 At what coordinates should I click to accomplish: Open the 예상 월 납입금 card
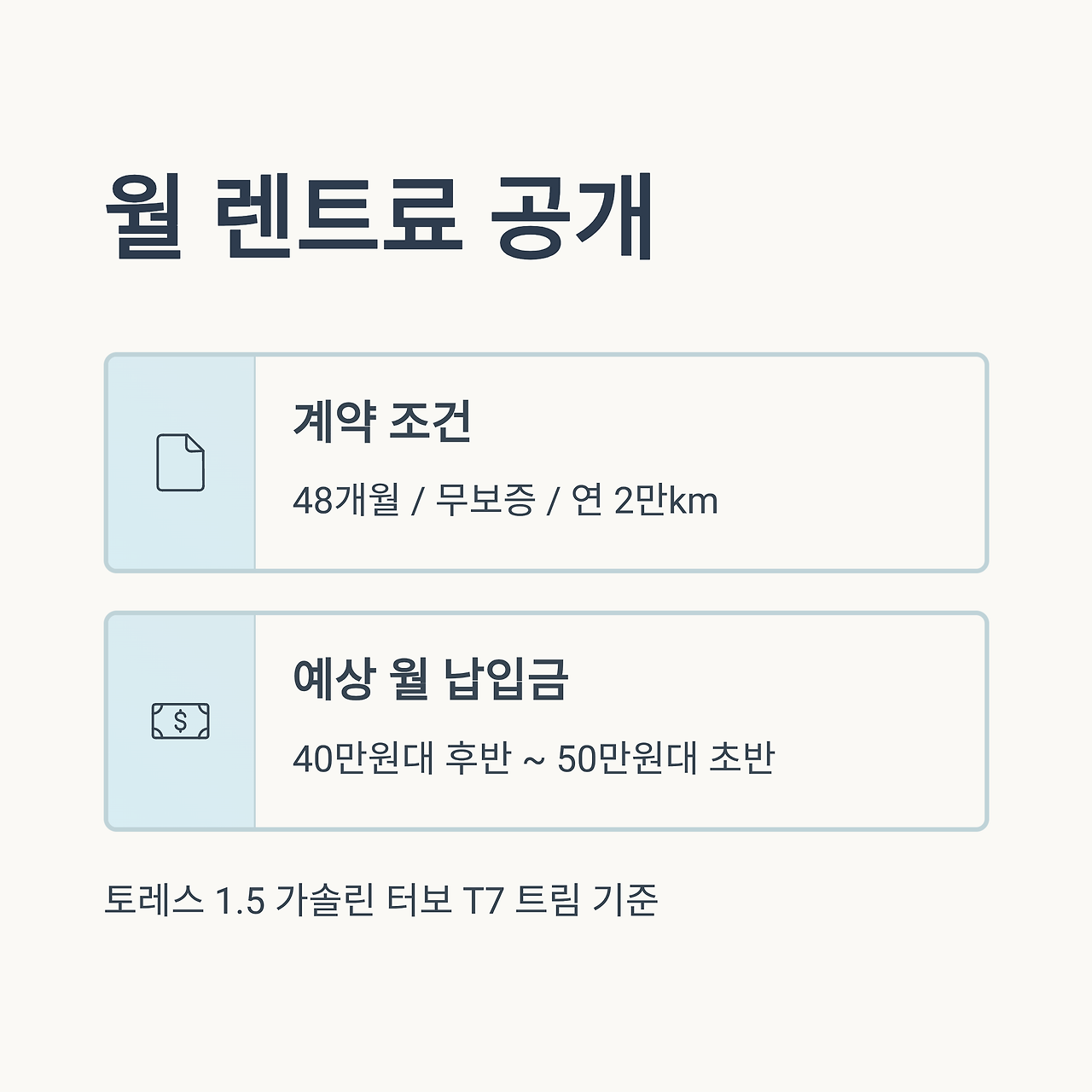[546, 721]
